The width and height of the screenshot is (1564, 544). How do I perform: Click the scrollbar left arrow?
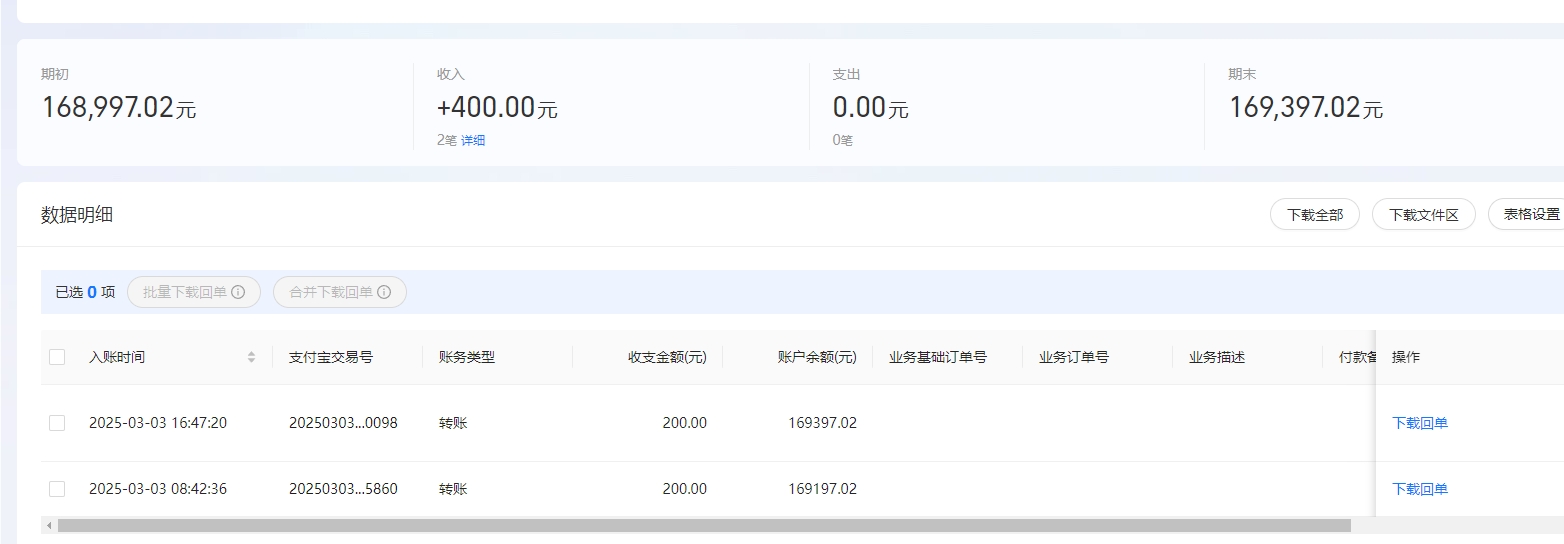coord(47,525)
